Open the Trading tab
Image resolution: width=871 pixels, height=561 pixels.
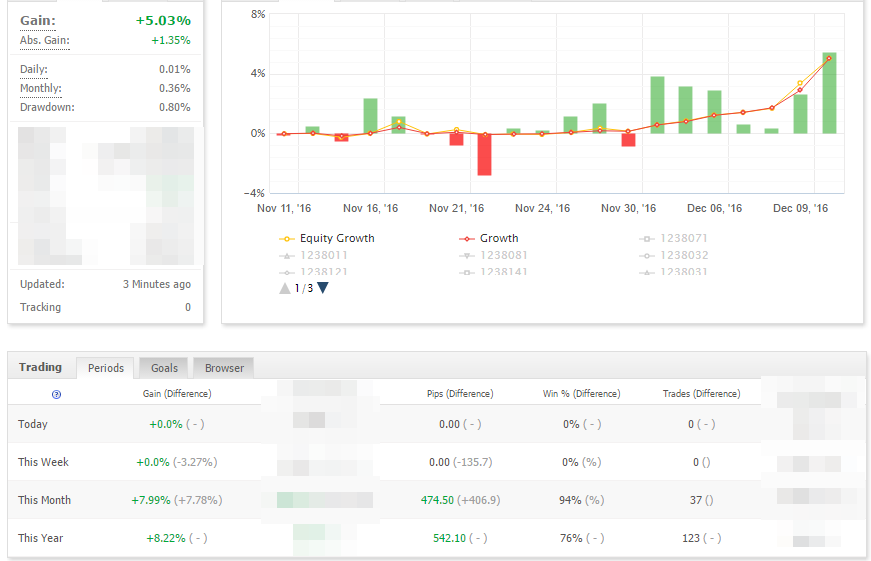pyautogui.click(x=40, y=367)
